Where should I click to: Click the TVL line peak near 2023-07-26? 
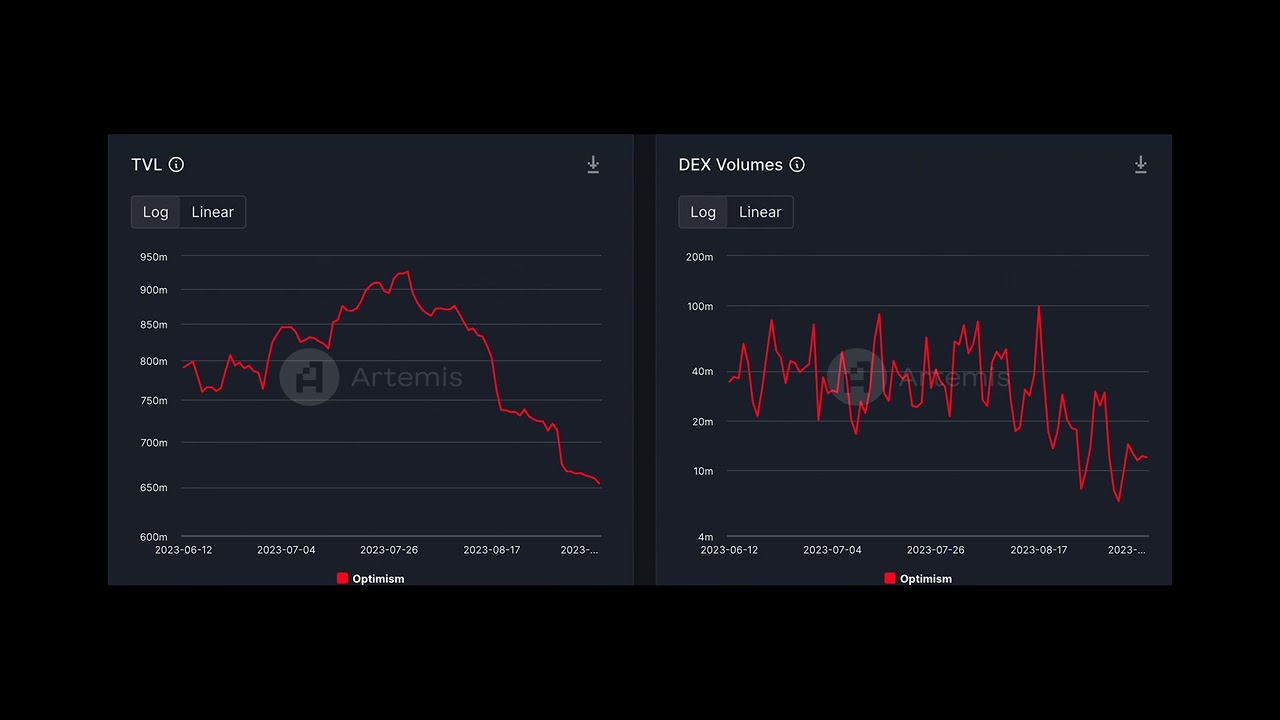coord(407,272)
